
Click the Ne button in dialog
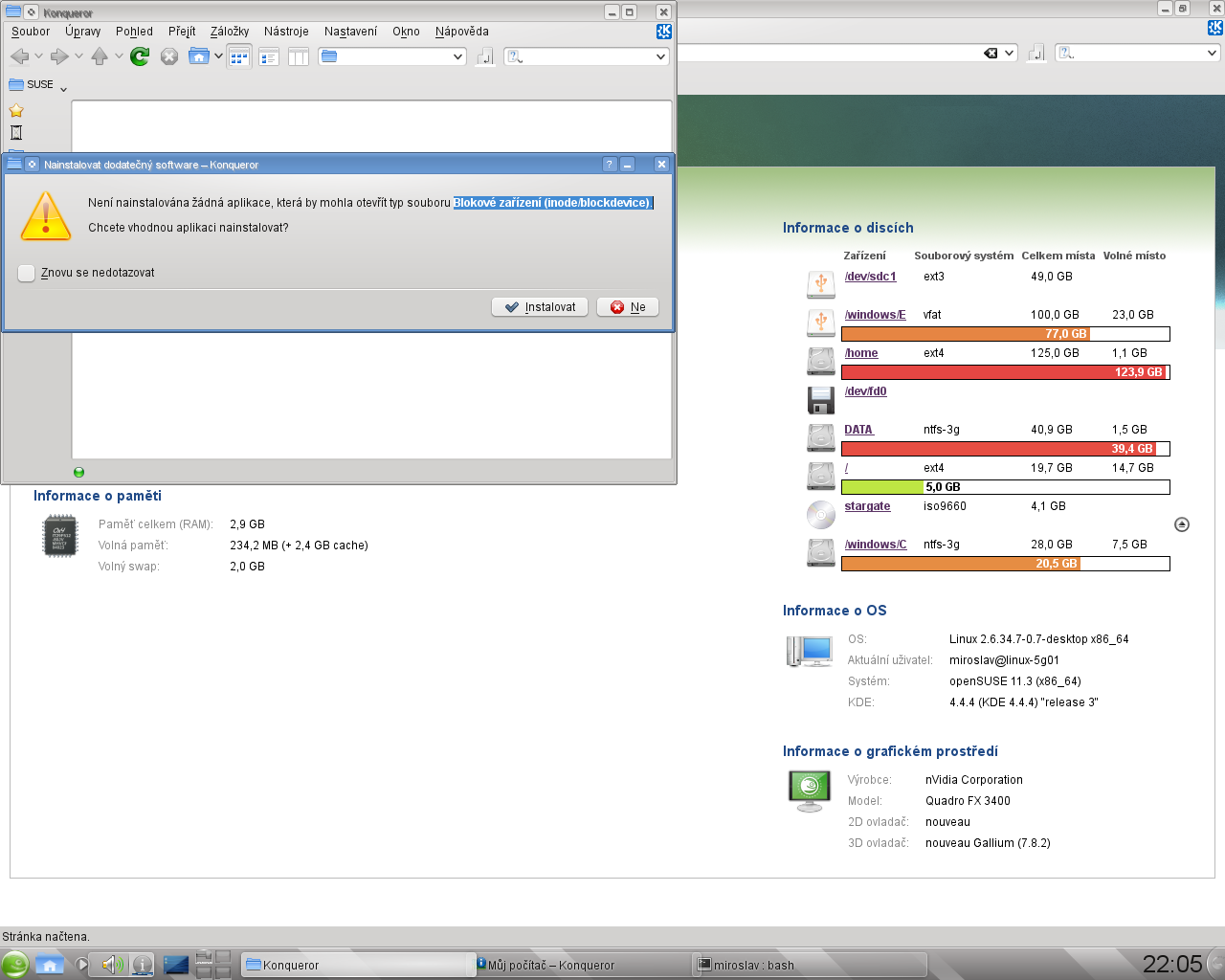point(628,307)
